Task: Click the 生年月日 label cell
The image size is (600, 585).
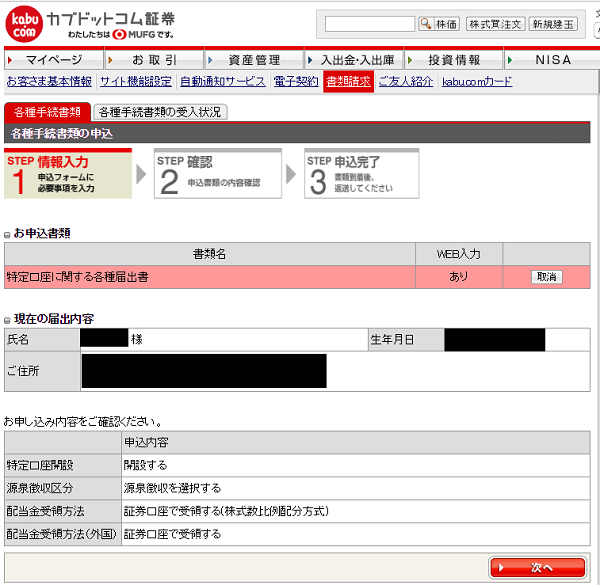Action: point(406,340)
